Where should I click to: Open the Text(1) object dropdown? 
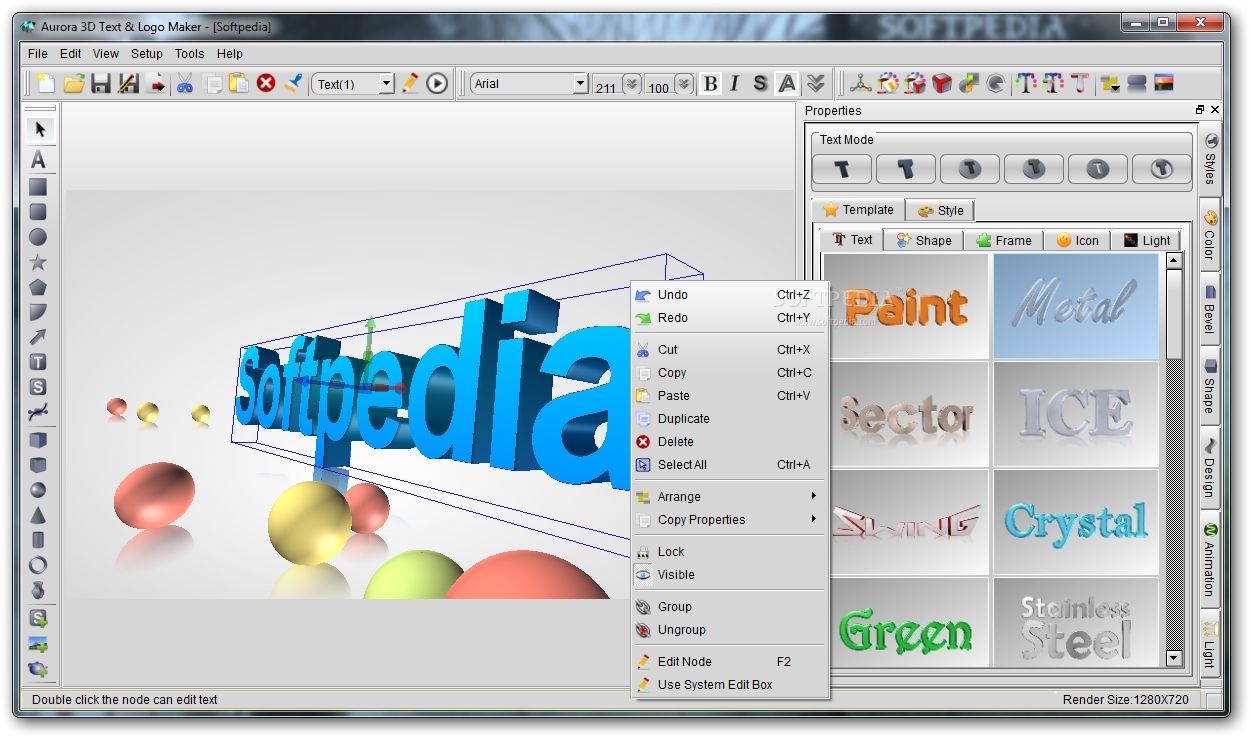pyautogui.click(x=387, y=84)
